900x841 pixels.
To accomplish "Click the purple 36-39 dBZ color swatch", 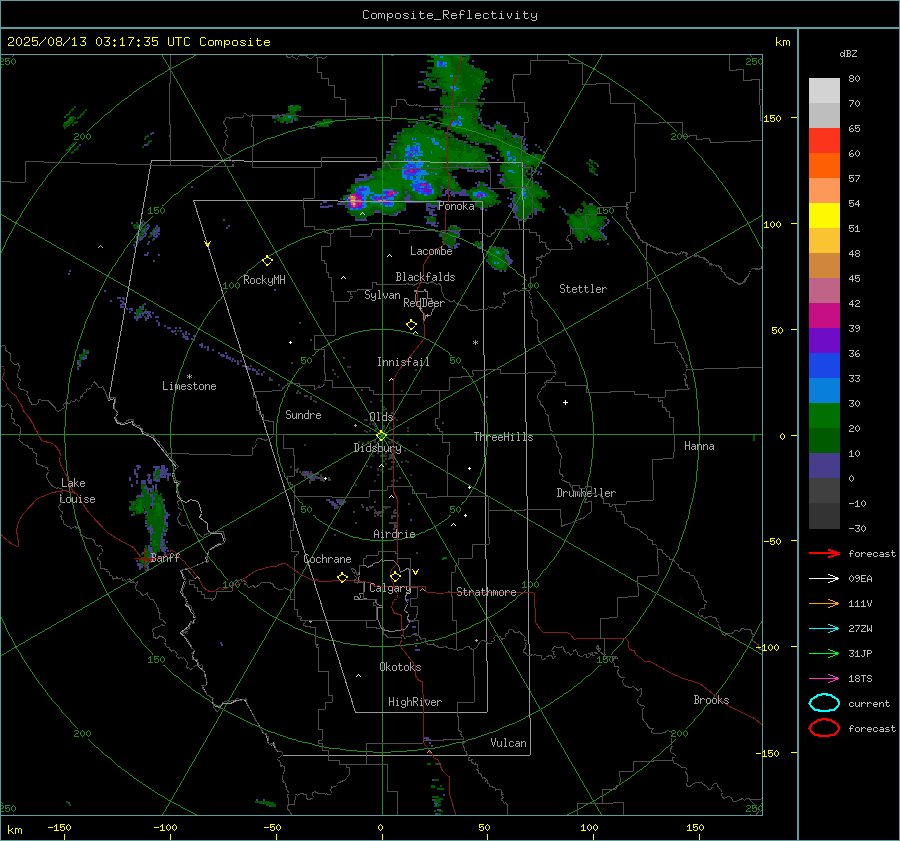I will [824, 341].
